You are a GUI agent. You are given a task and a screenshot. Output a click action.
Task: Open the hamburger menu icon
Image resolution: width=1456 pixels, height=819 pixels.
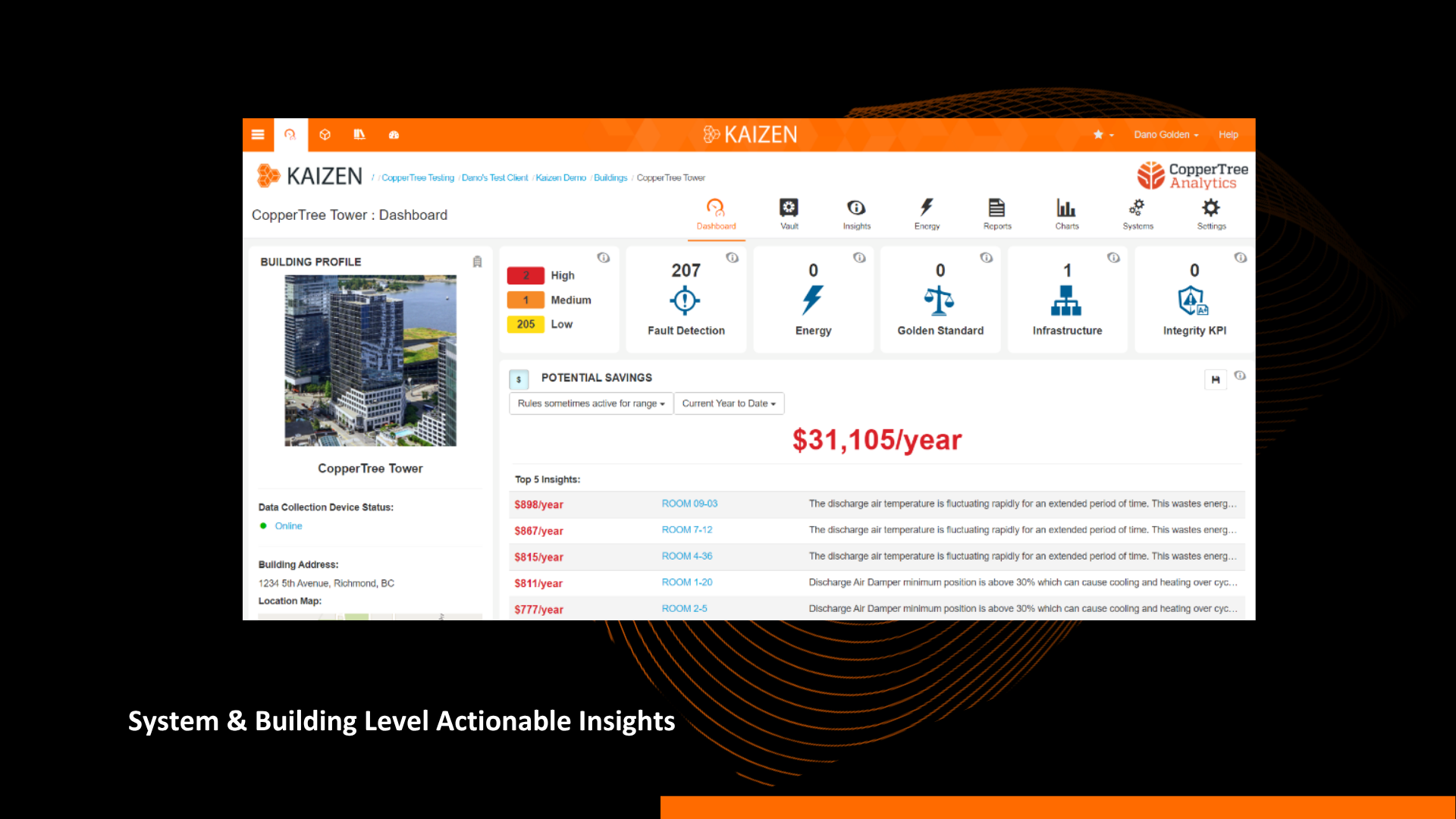[258, 135]
